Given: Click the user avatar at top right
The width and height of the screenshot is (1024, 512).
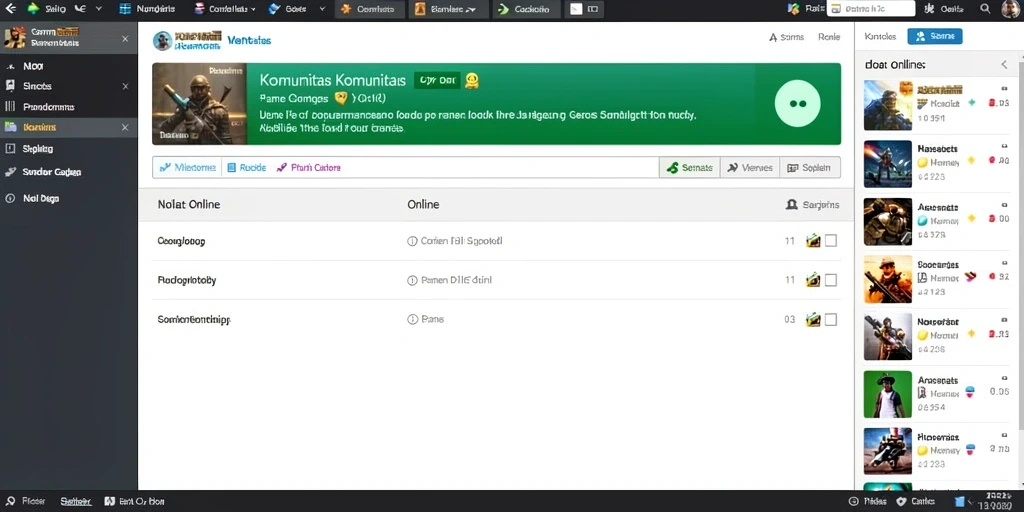Looking at the screenshot, I should [x=1010, y=9].
